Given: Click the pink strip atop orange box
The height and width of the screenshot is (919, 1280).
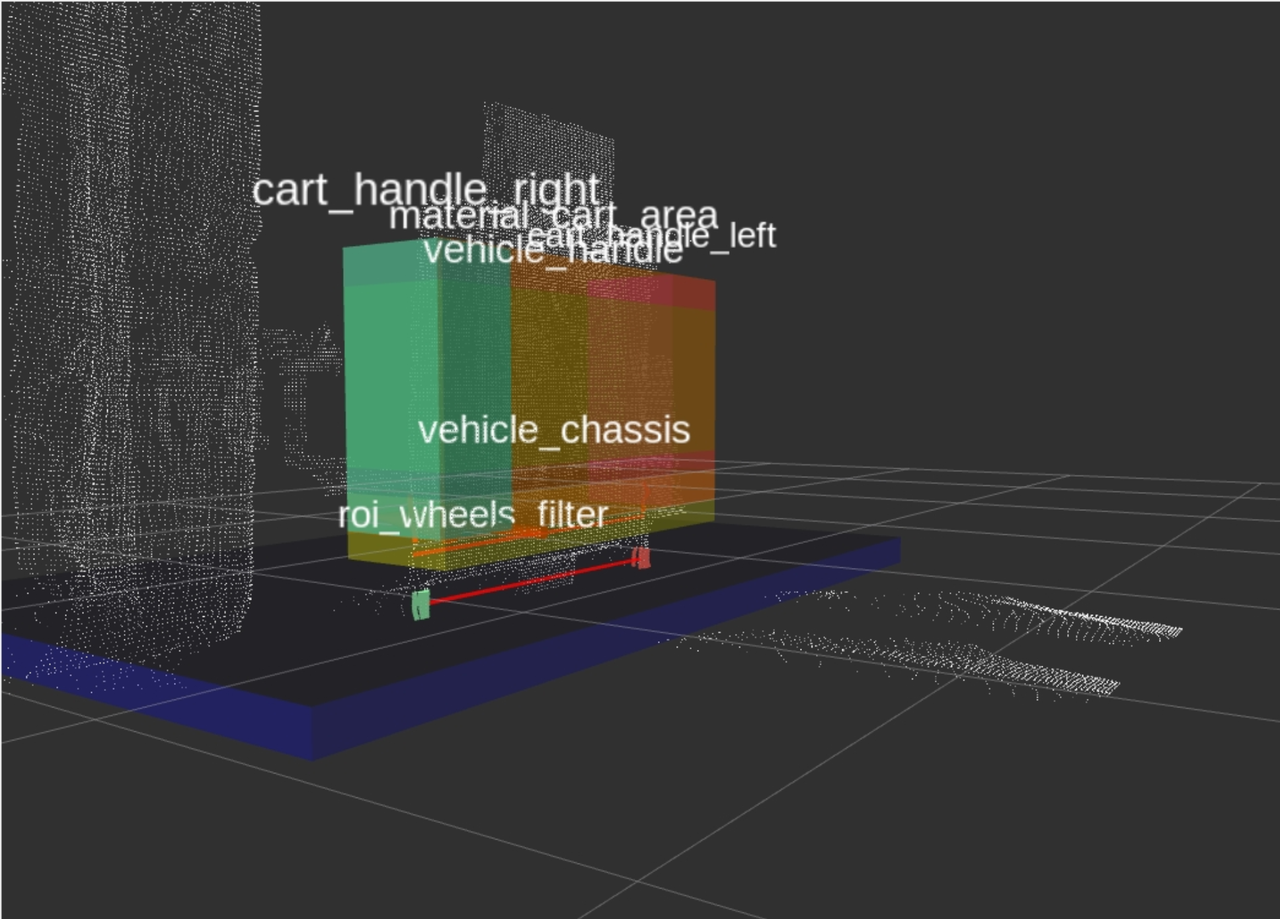Looking at the screenshot, I should pyautogui.click(x=650, y=289).
